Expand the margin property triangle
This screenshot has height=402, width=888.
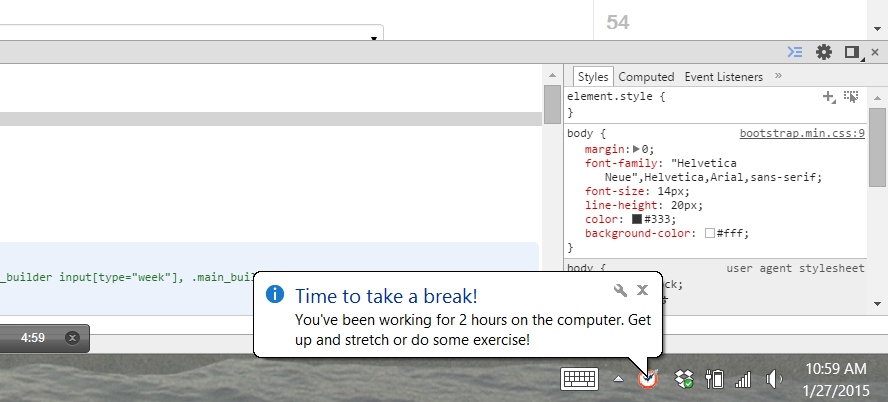[x=636, y=149]
